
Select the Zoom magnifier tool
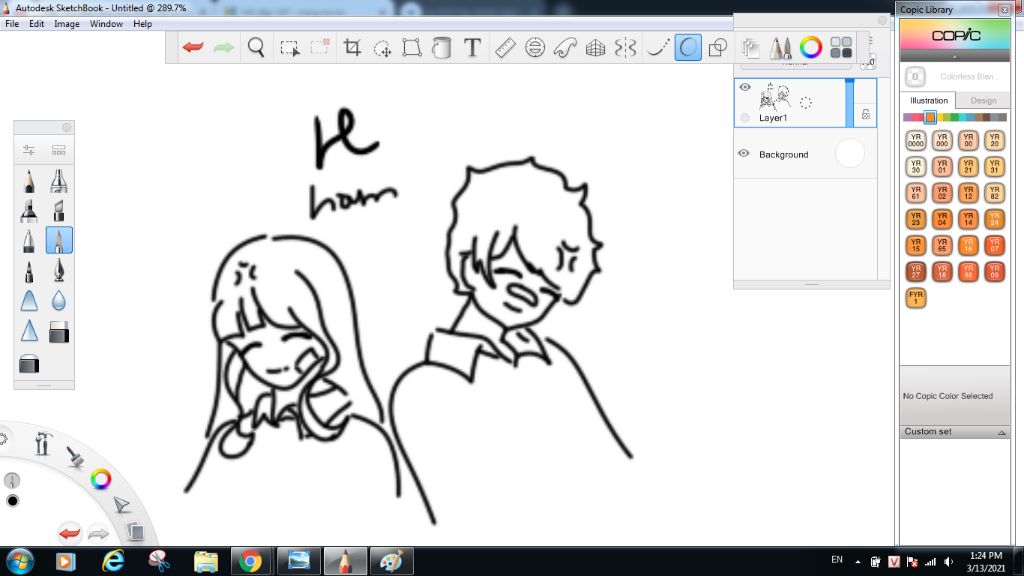click(x=256, y=47)
